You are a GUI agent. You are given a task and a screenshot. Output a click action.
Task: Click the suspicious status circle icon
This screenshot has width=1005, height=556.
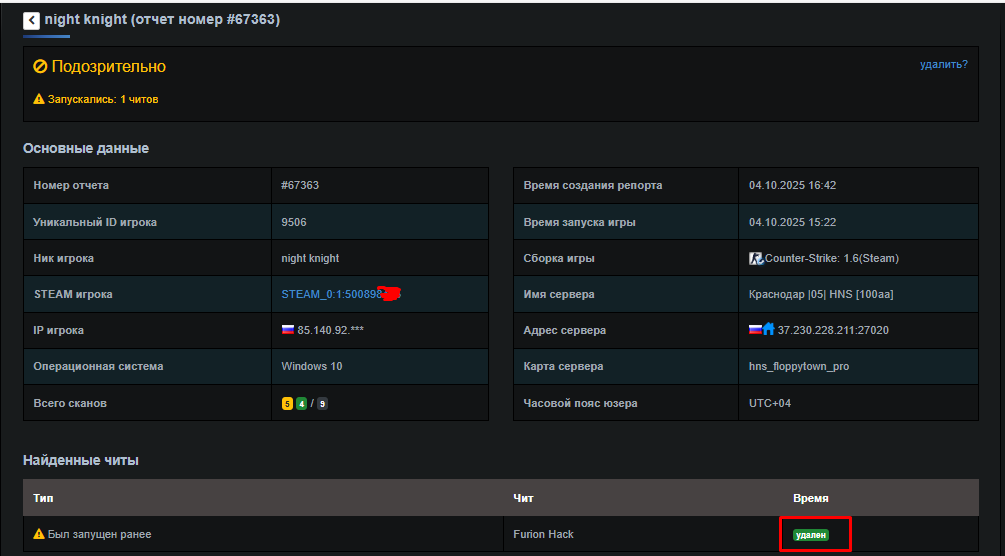(x=40, y=67)
